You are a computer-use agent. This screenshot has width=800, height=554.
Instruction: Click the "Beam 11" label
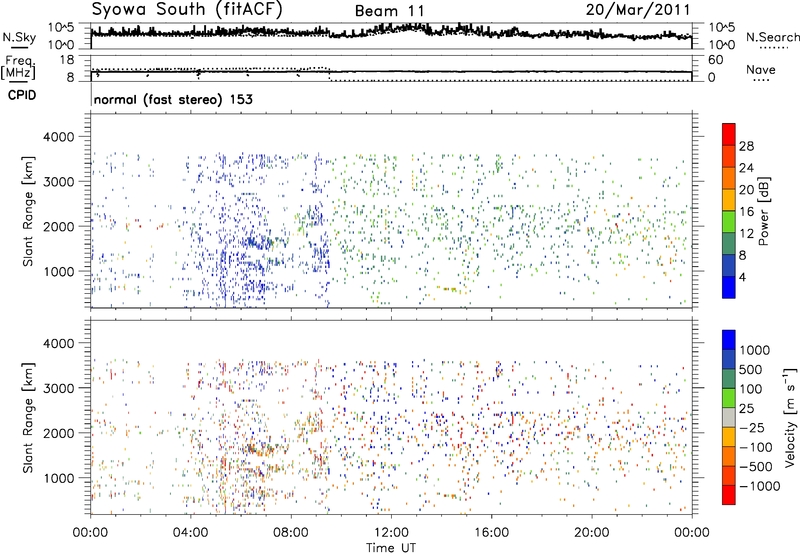point(389,11)
